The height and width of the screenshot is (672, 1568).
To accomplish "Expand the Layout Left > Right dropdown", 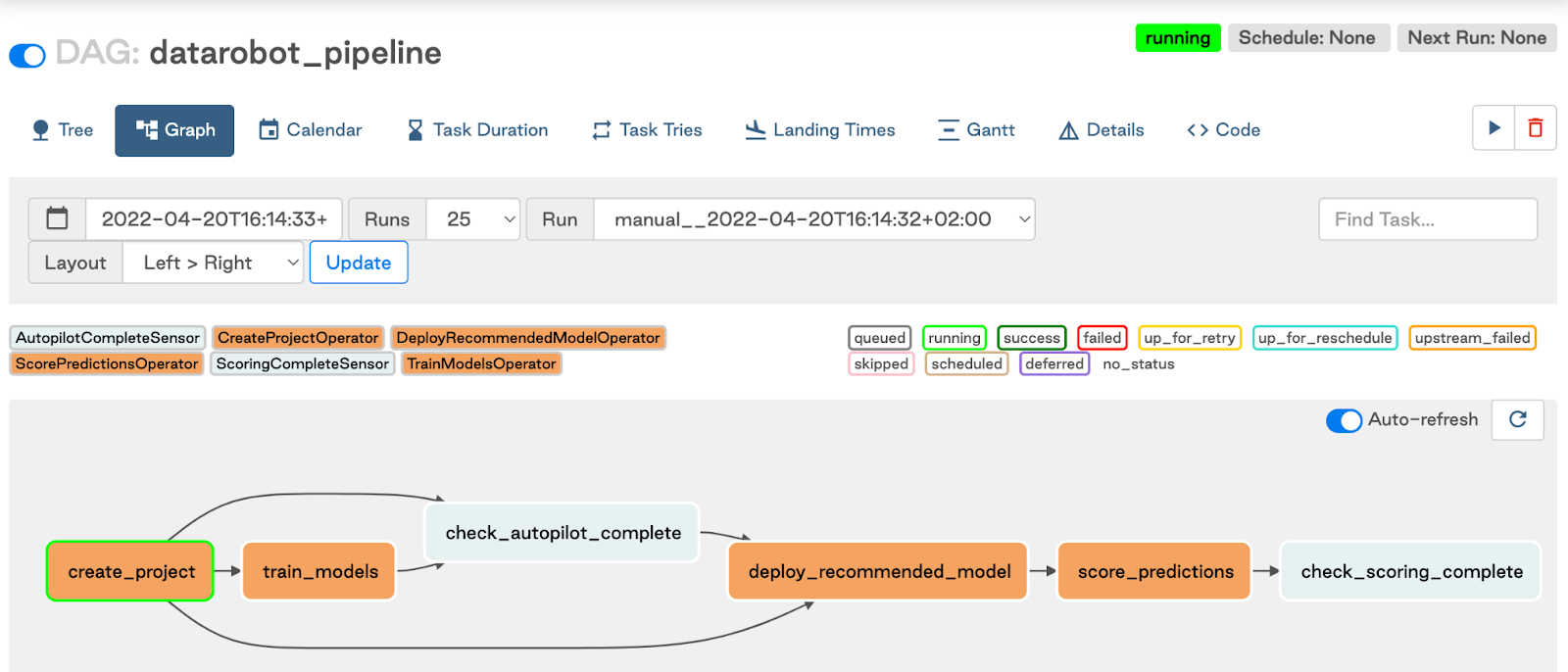I will pyautogui.click(x=213, y=263).
